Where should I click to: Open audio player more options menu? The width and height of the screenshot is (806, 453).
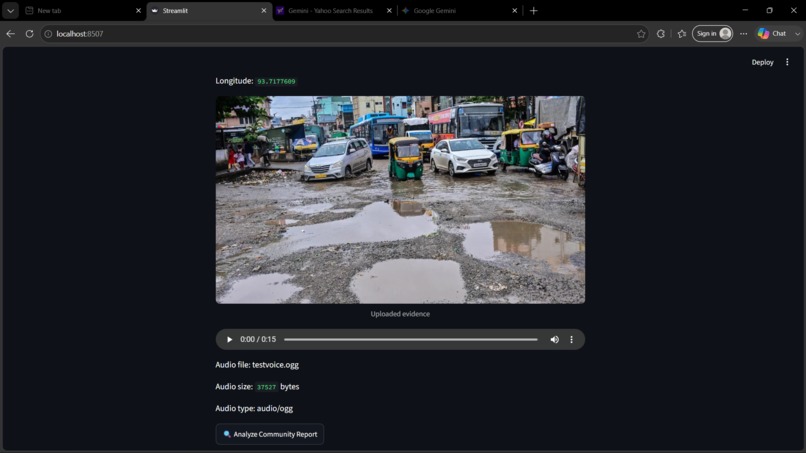click(571, 339)
